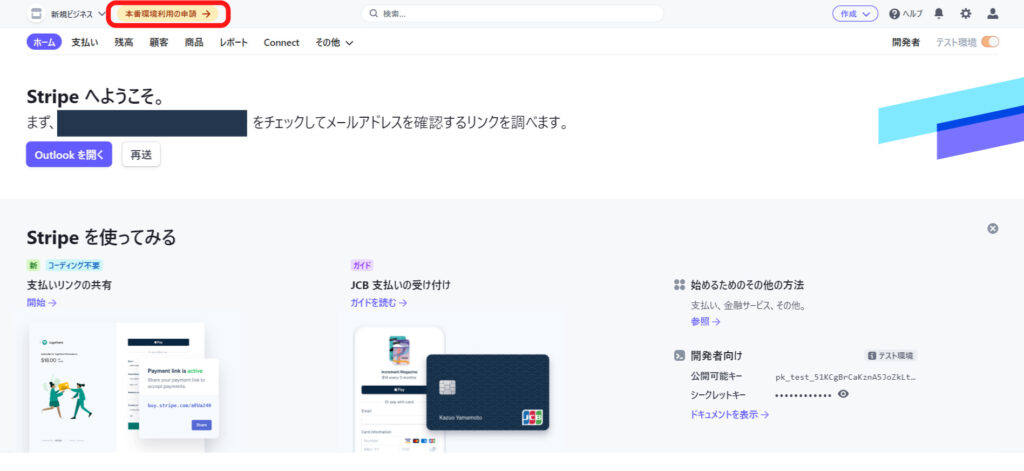Click 再送 resend button
The height and width of the screenshot is (471, 1024).
coord(141,155)
